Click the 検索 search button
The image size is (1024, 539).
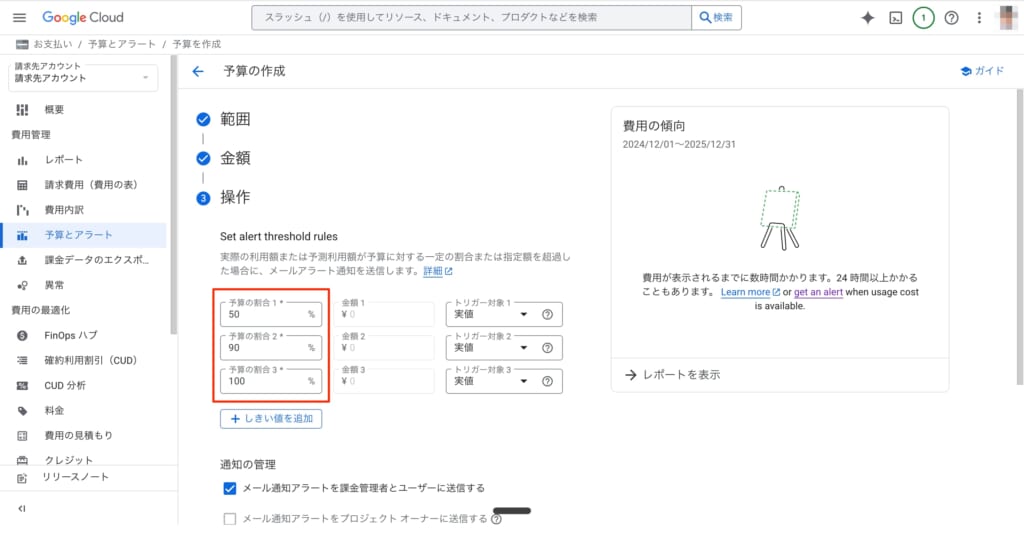[716, 18]
